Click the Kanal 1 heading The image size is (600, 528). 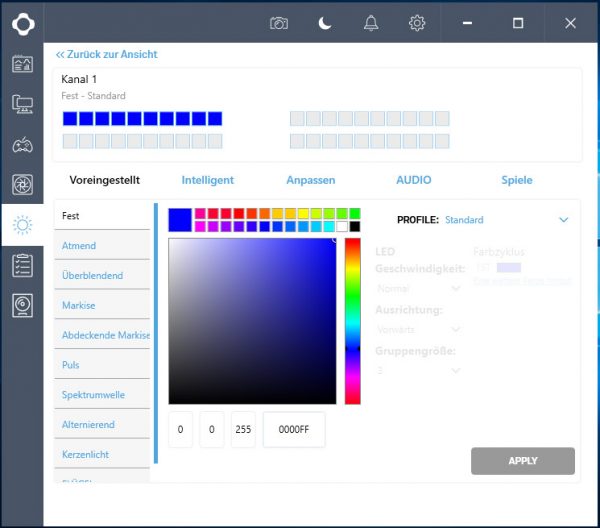(x=79, y=79)
